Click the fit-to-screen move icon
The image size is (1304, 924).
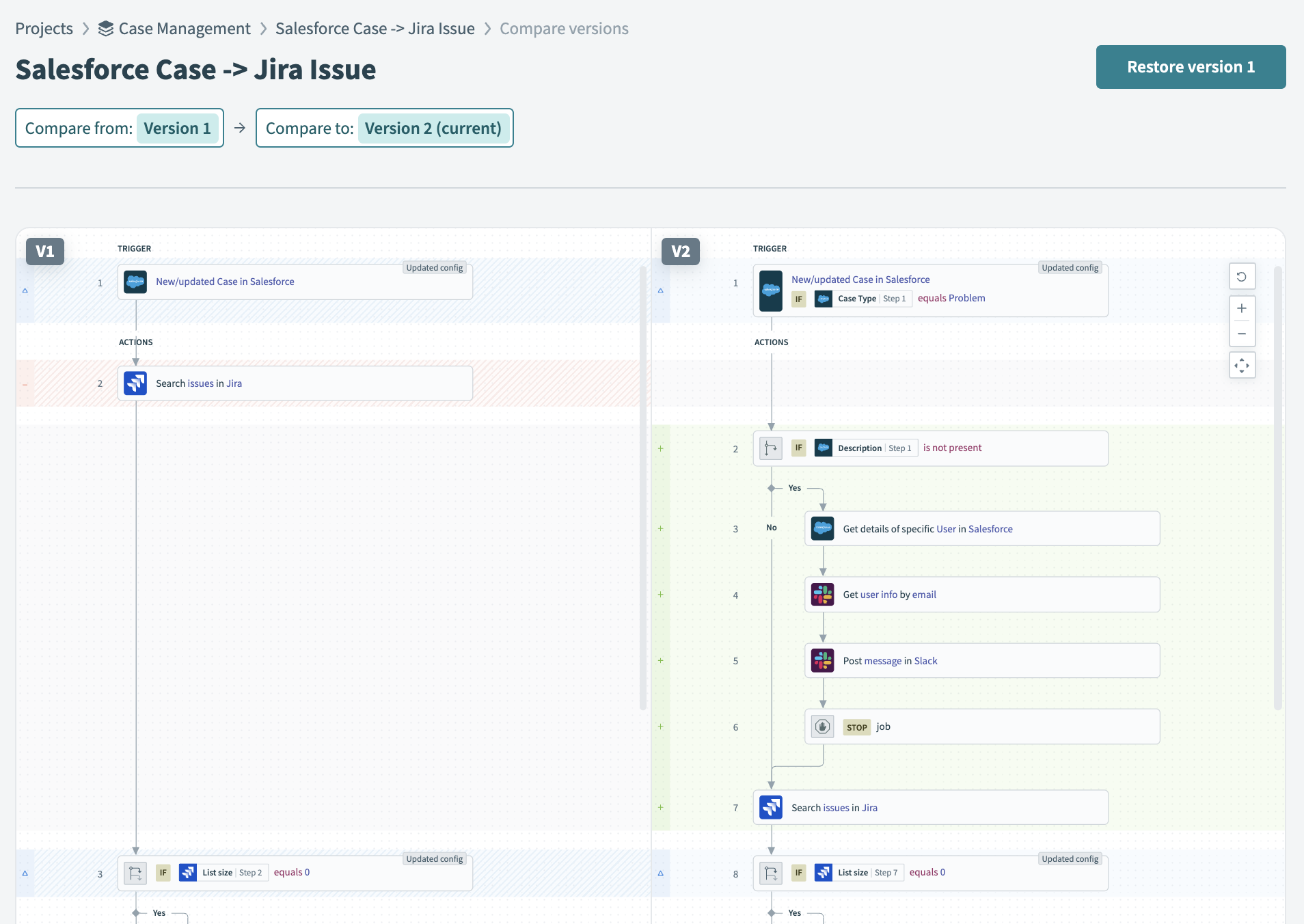click(x=1241, y=366)
